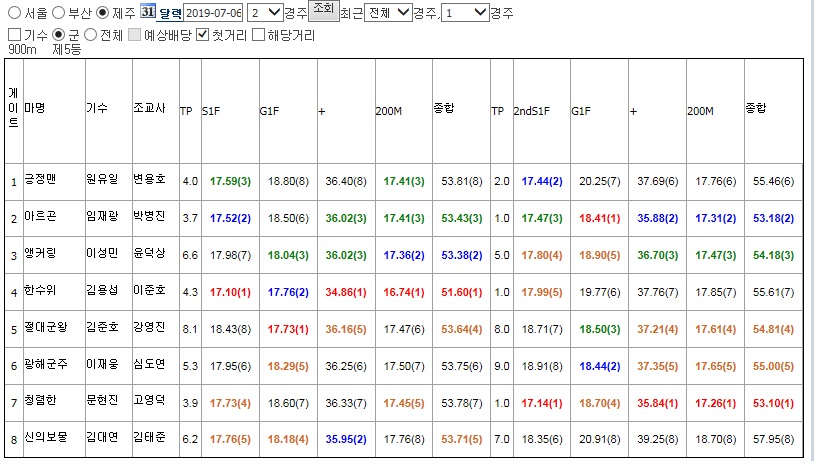This screenshot has height=465, width=815.
Task: Click the 달력 link
Action: point(170,14)
